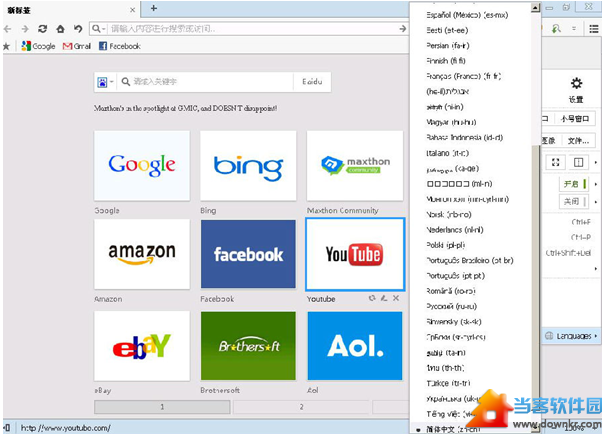Select Bahasa Indonesia language

pyautogui.click(x=465, y=138)
